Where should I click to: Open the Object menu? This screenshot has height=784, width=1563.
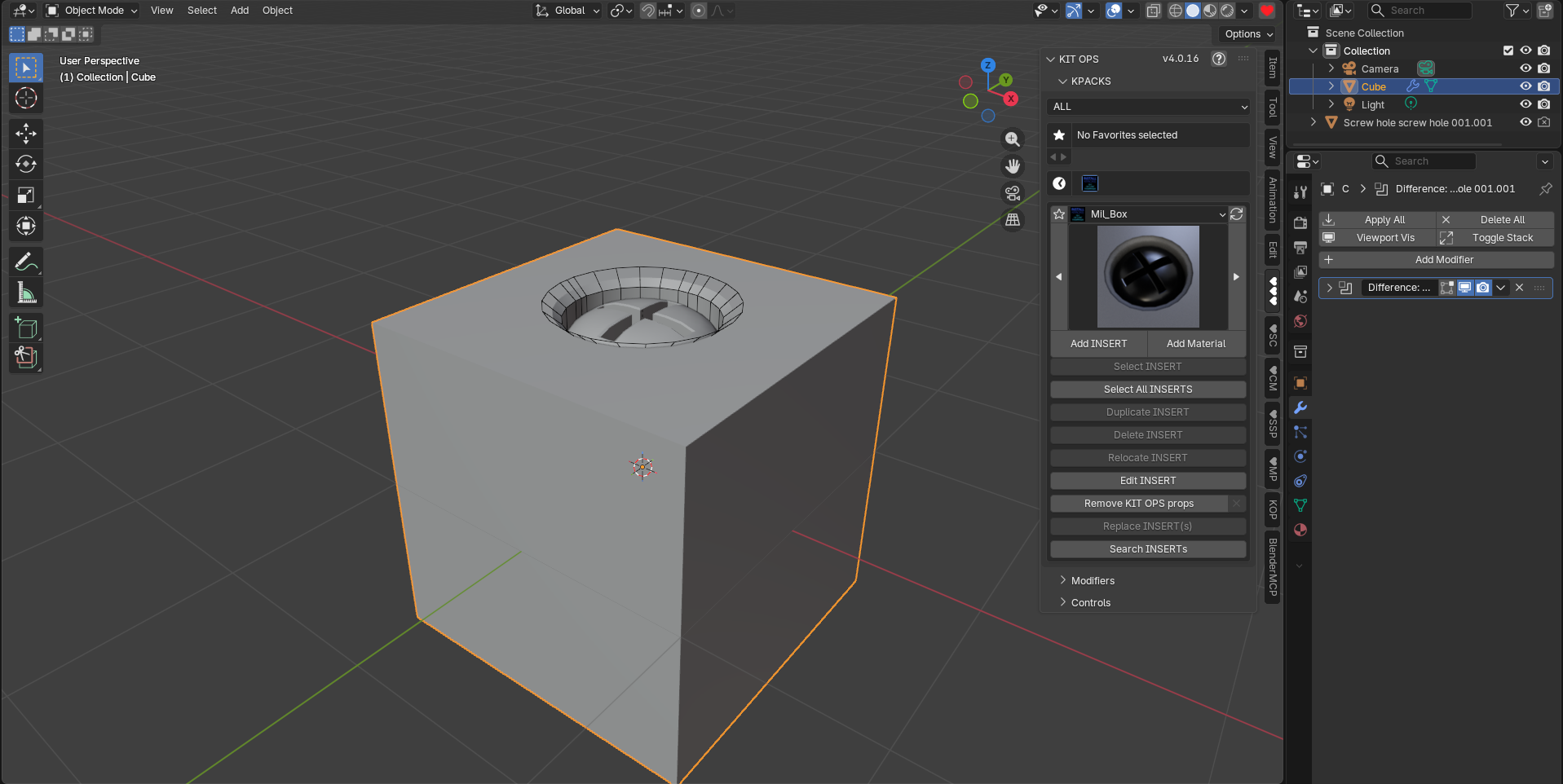click(x=277, y=11)
